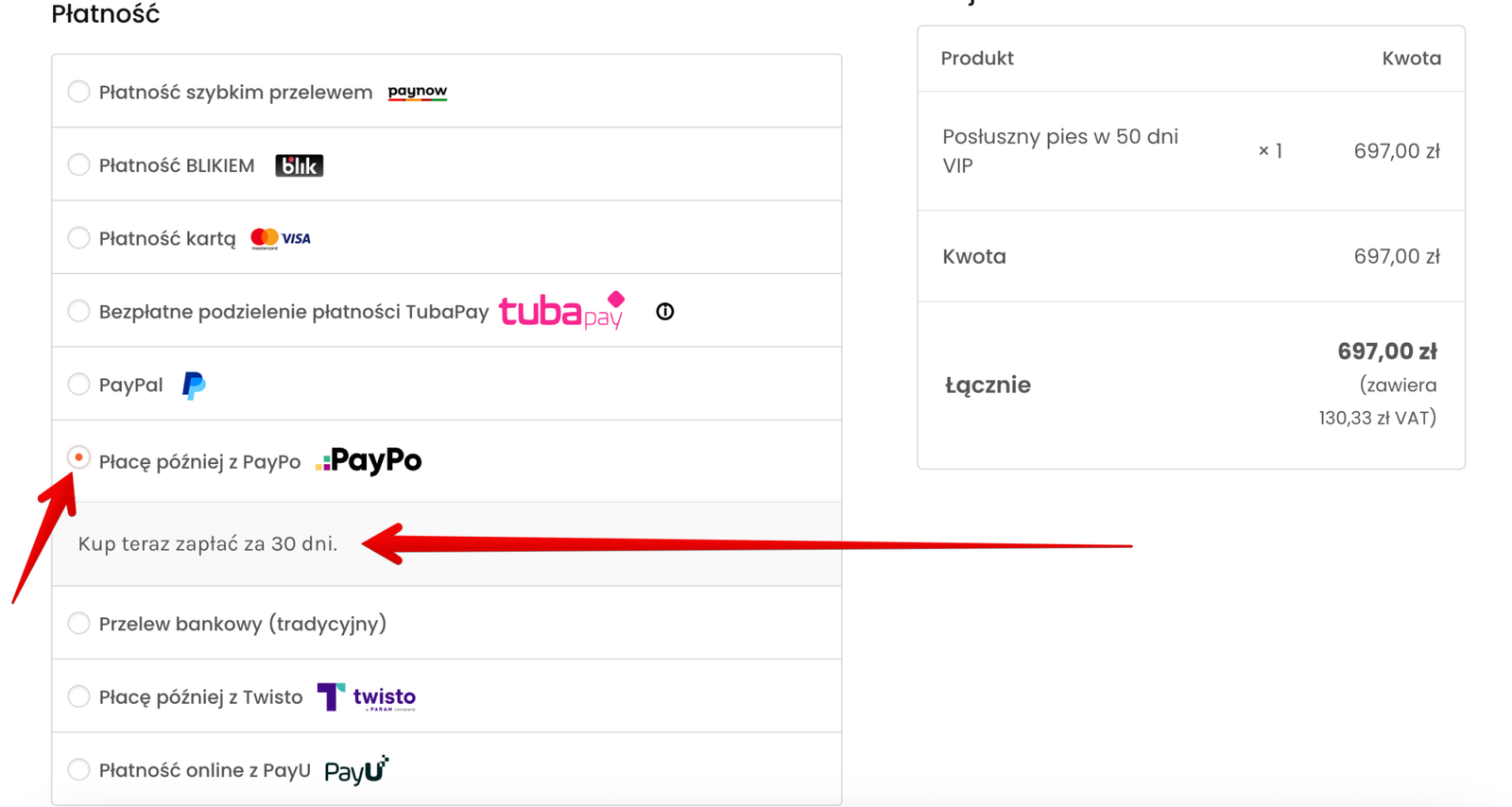Choose PayU online payment radio button
The height and width of the screenshot is (807, 1512).
pyautogui.click(x=78, y=770)
